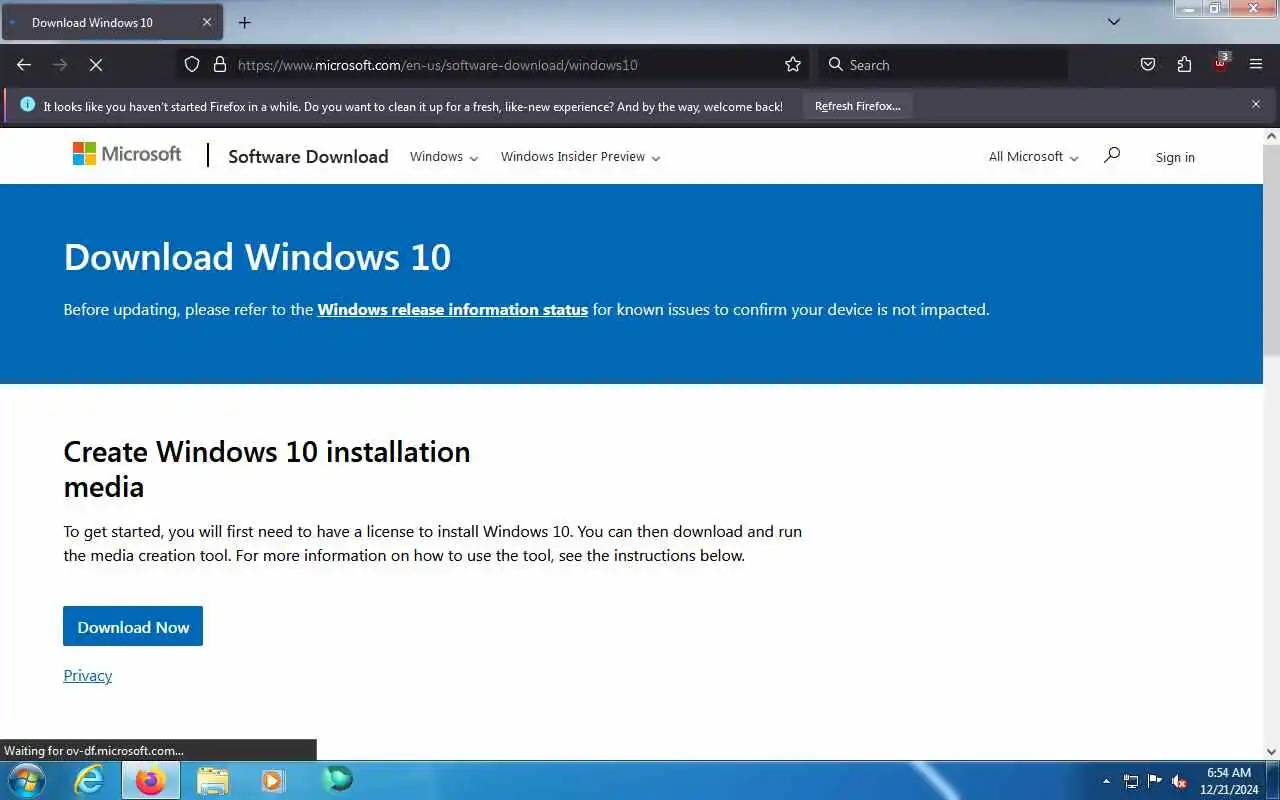Image resolution: width=1280 pixels, height=800 pixels.
Task: Open the Action Center flag icon
Action: pyautogui.click(x=1155, y=781)
